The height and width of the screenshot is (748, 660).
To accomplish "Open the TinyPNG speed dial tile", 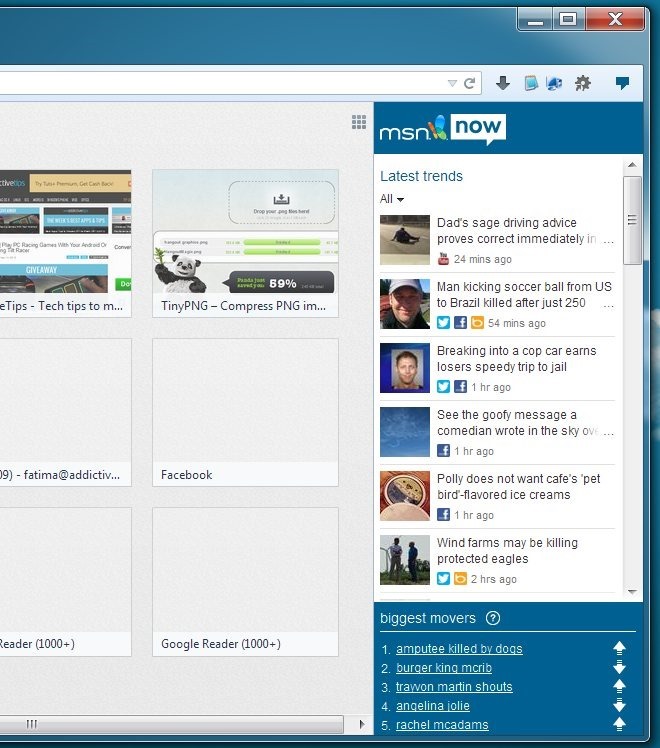I will click(245, 243).
